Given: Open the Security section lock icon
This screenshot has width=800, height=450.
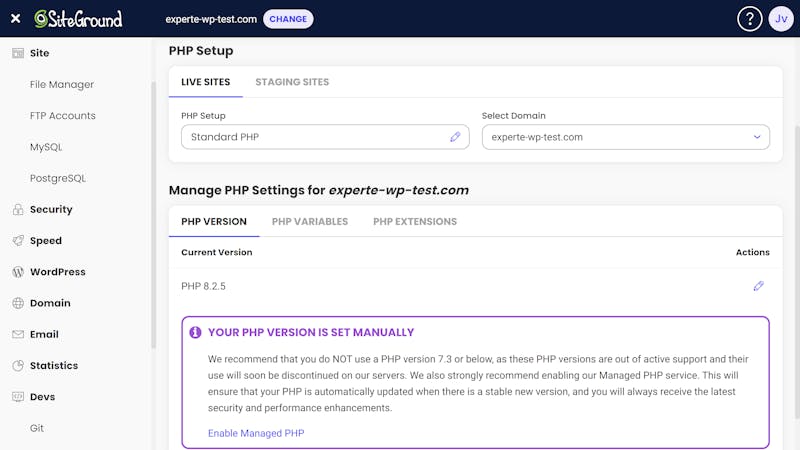Looking at the screenshot, I should 18,209.
